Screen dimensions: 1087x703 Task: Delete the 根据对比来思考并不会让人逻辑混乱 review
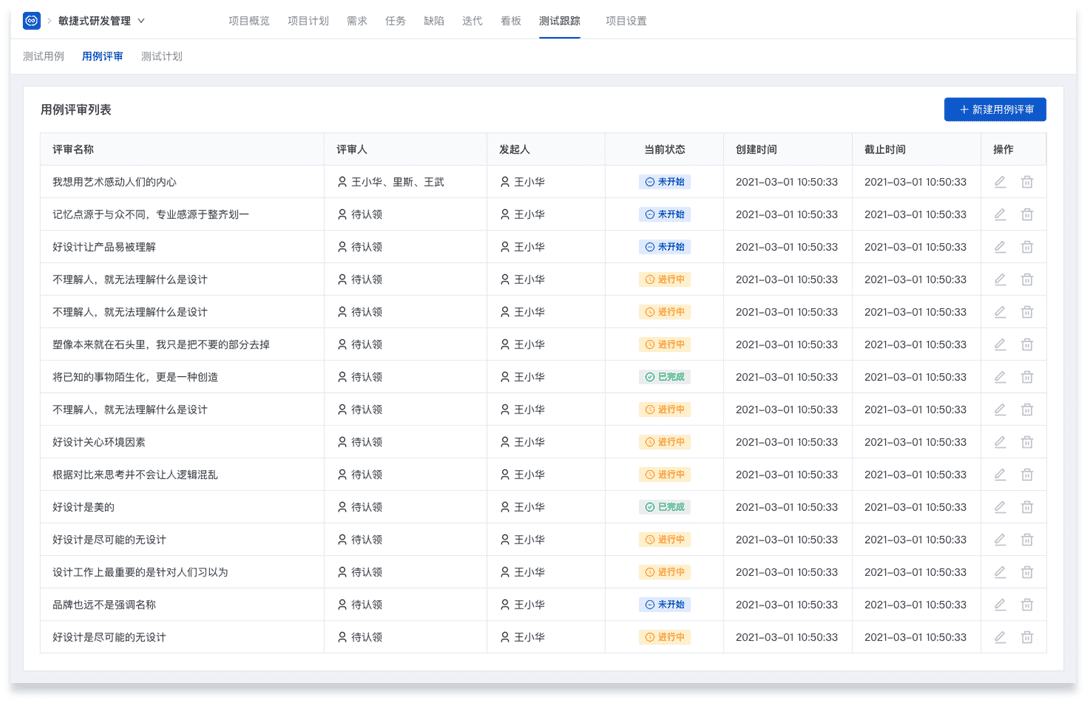(x=1027, y=474)
